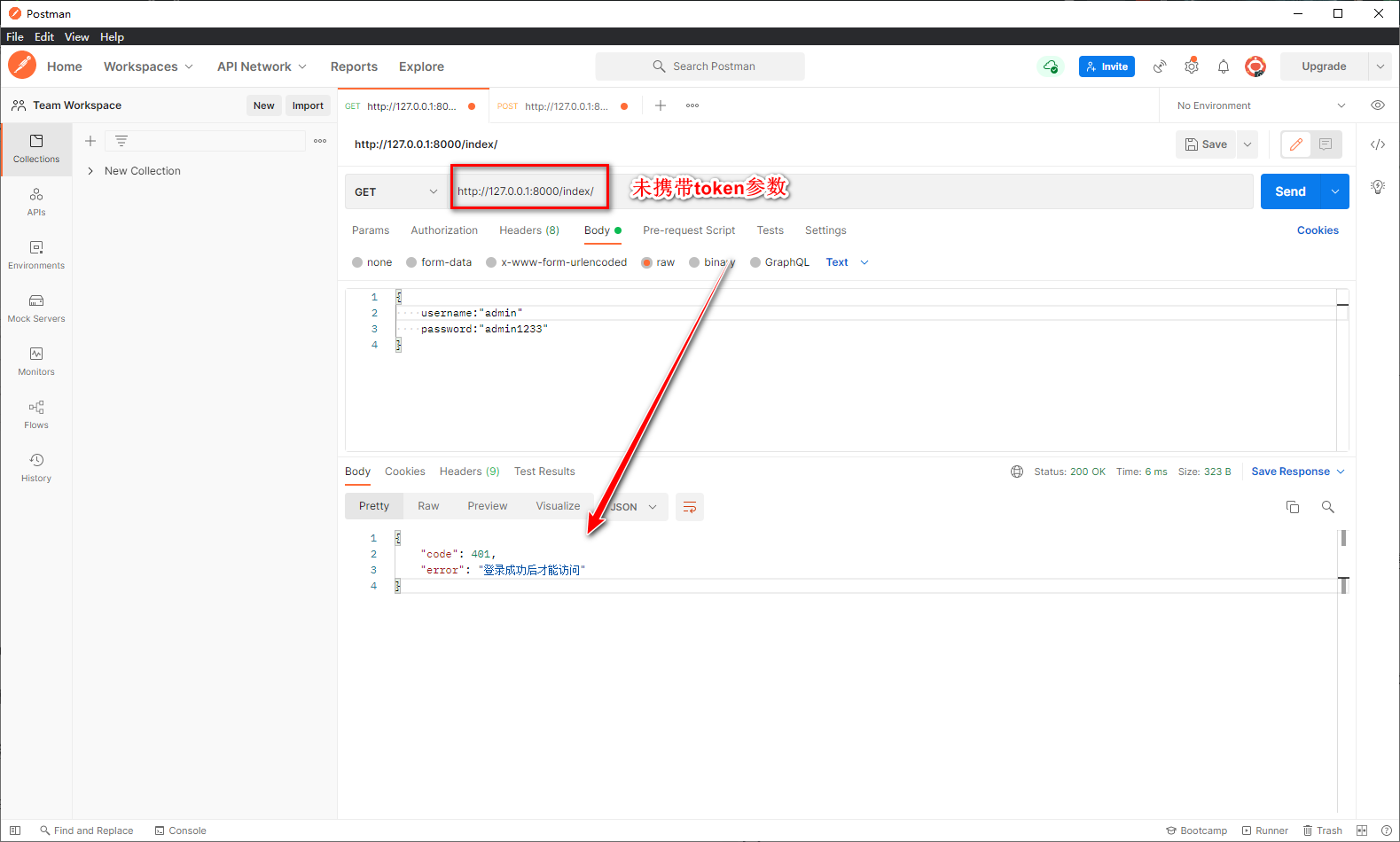1400x842 pixels.
Task: Open the notifications bell icon
Action: [1224, 66]
